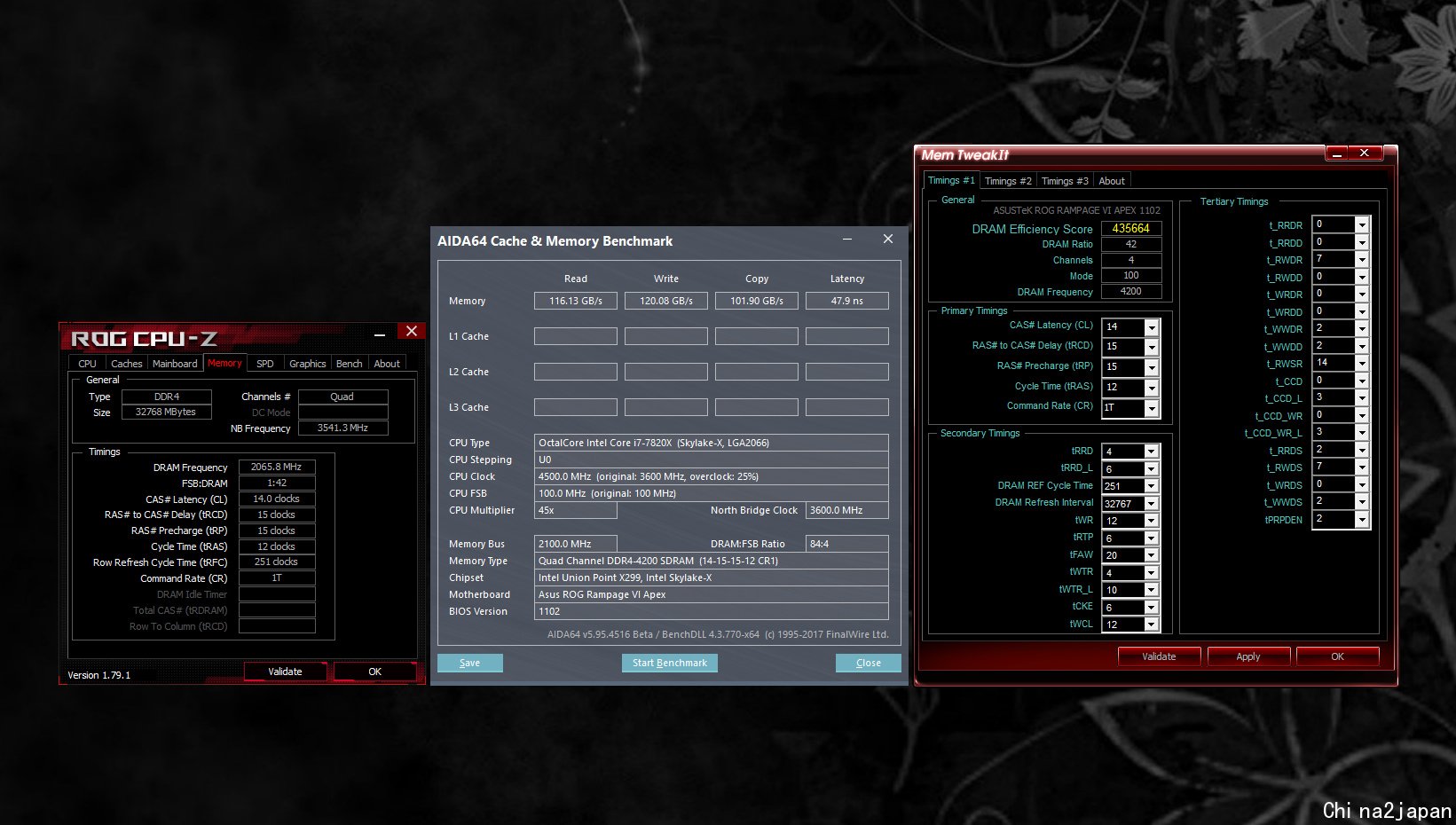Image resolution: width=1456 pixels, height=825 pixels.
Task: Open t_RWSR tertiary timing dropdown
Action: click(1362, 363)
